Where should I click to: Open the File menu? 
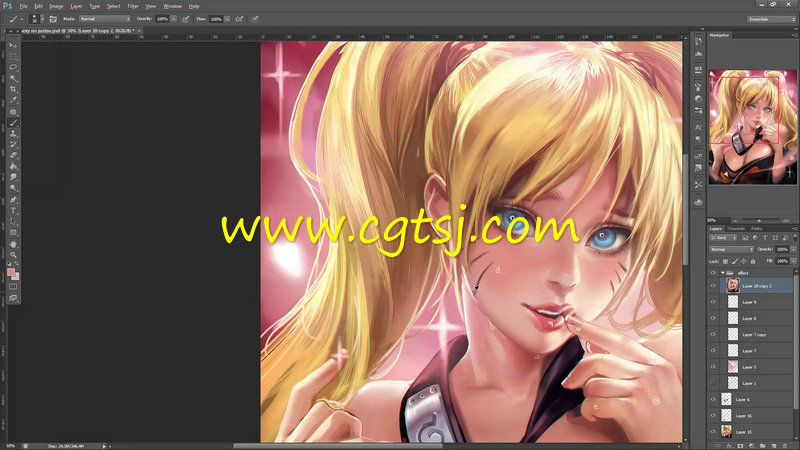click(23, 6)
